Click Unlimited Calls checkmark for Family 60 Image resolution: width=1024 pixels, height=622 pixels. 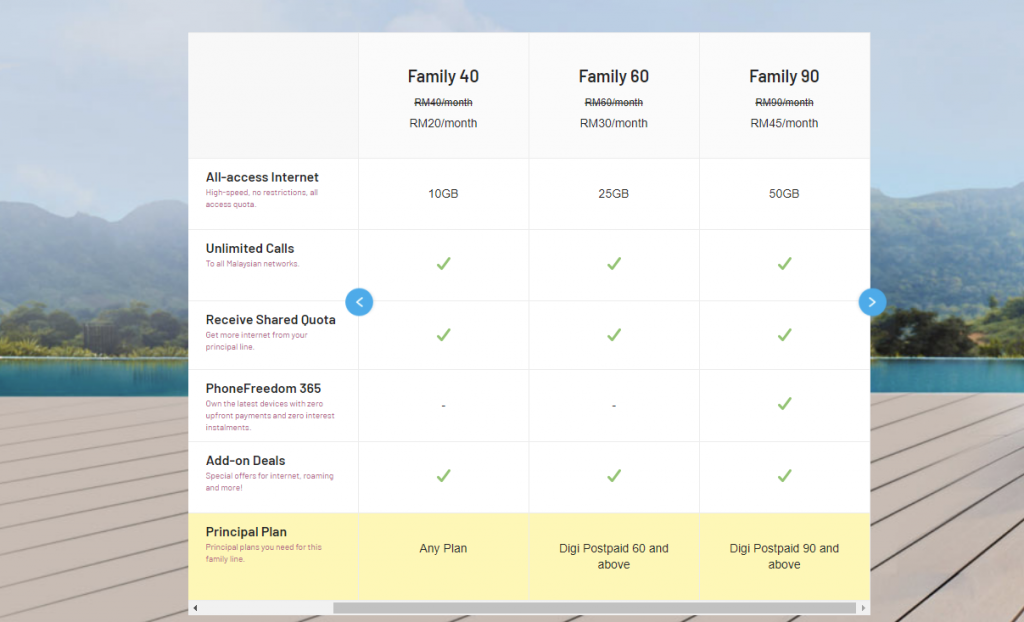[x=614, y=264]
